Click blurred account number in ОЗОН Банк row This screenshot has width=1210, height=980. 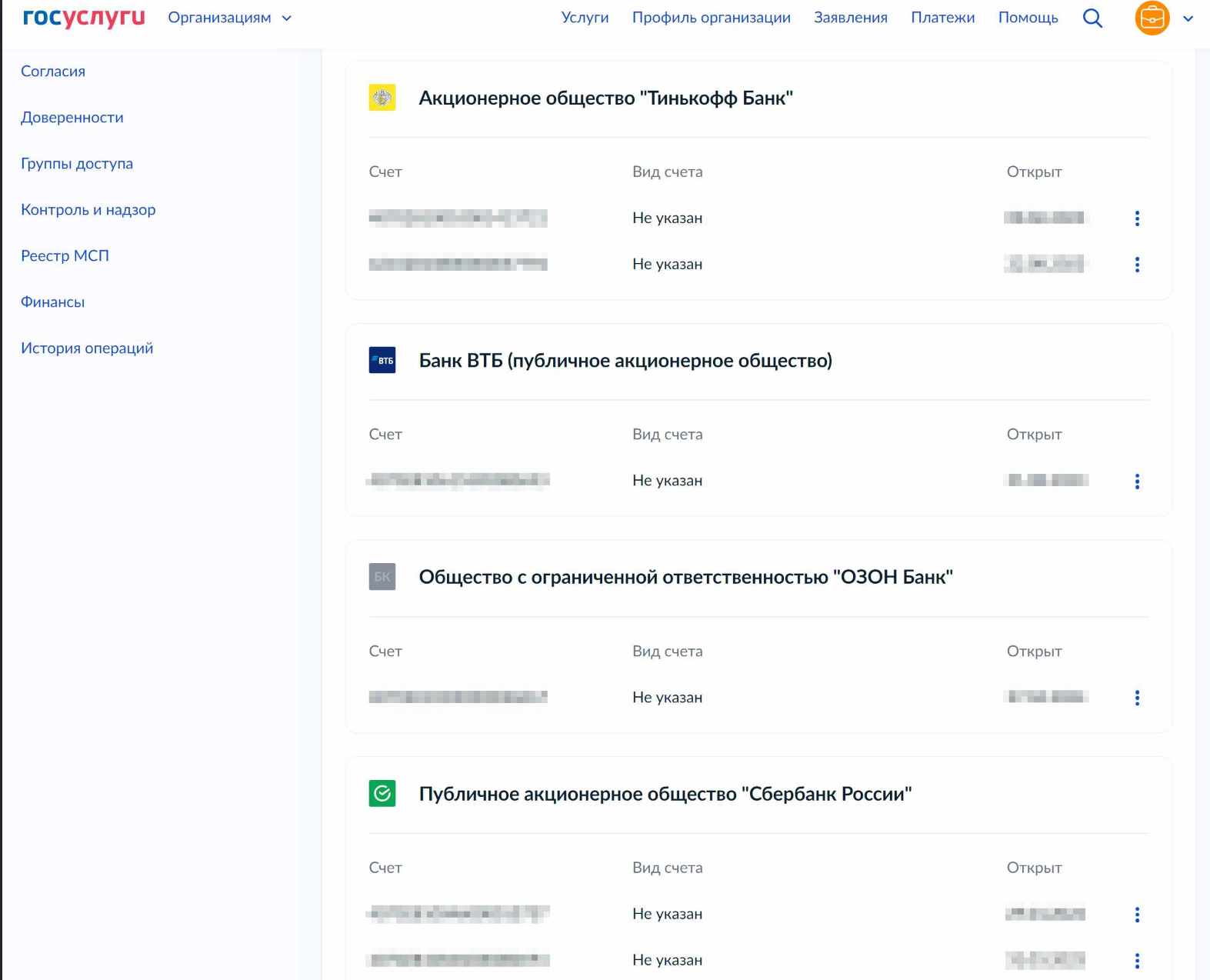(458, 697)
